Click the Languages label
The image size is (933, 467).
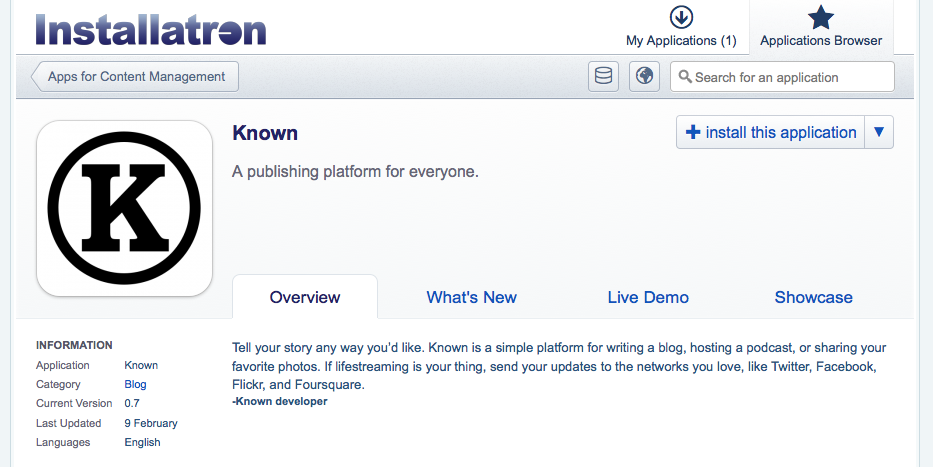pyautogui.click(x=62, y=442)
